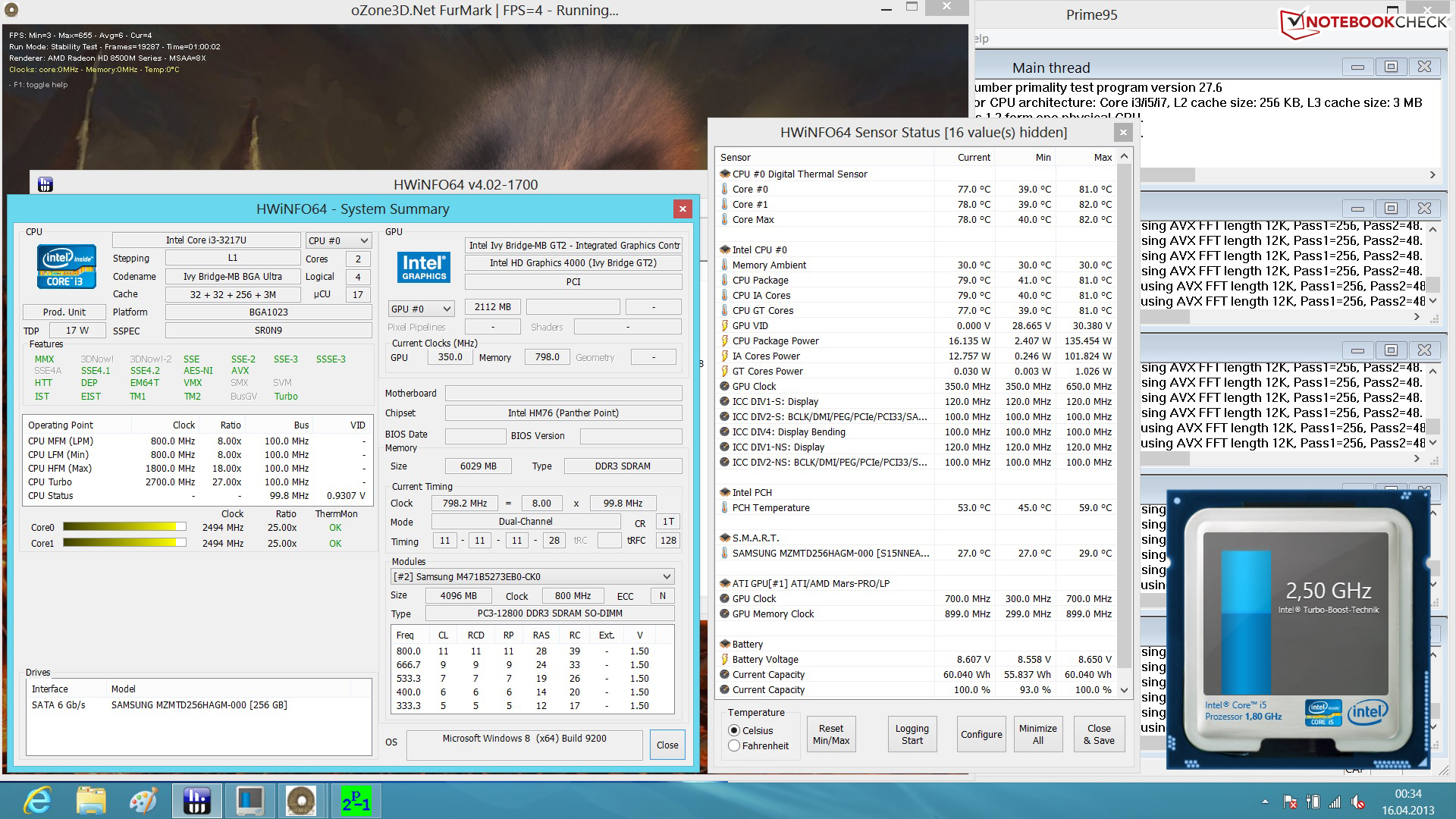Click the thermometer icon beside Core #0
The image size is (1456, 819).
724,189
